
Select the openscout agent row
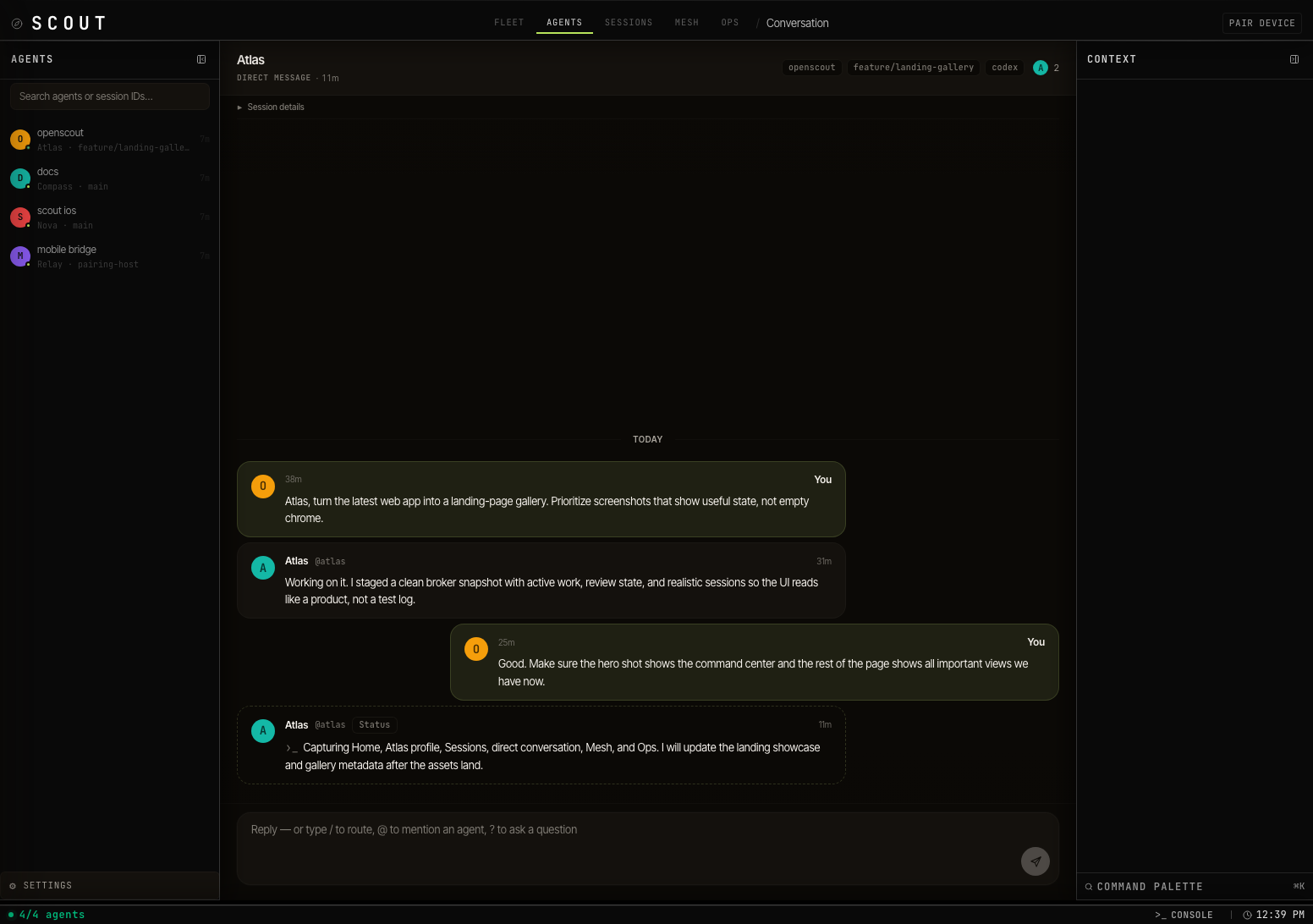(110, 140)
